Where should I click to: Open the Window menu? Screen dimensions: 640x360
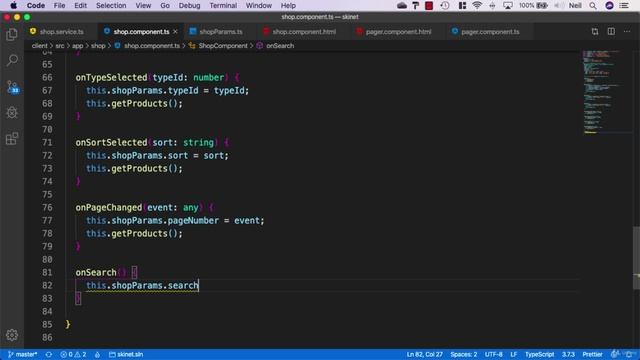259,5
